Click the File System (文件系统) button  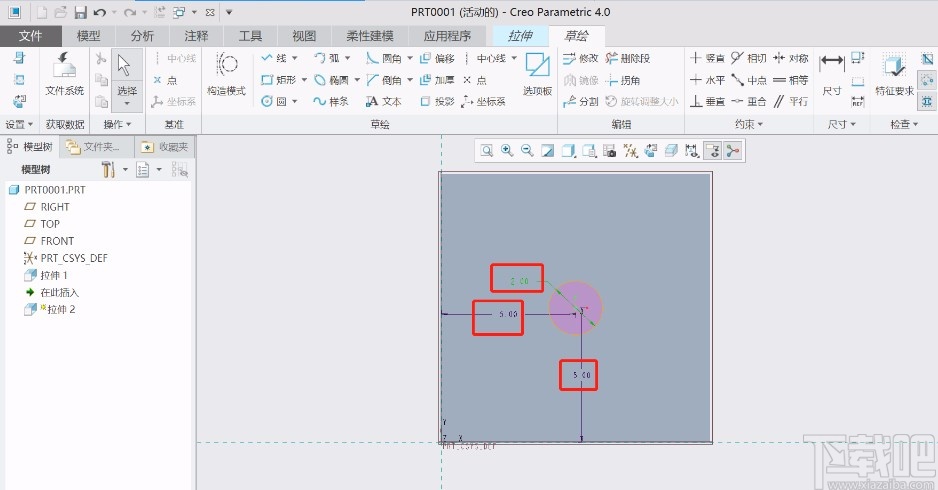pyautogui.click(x=65, y=74)
